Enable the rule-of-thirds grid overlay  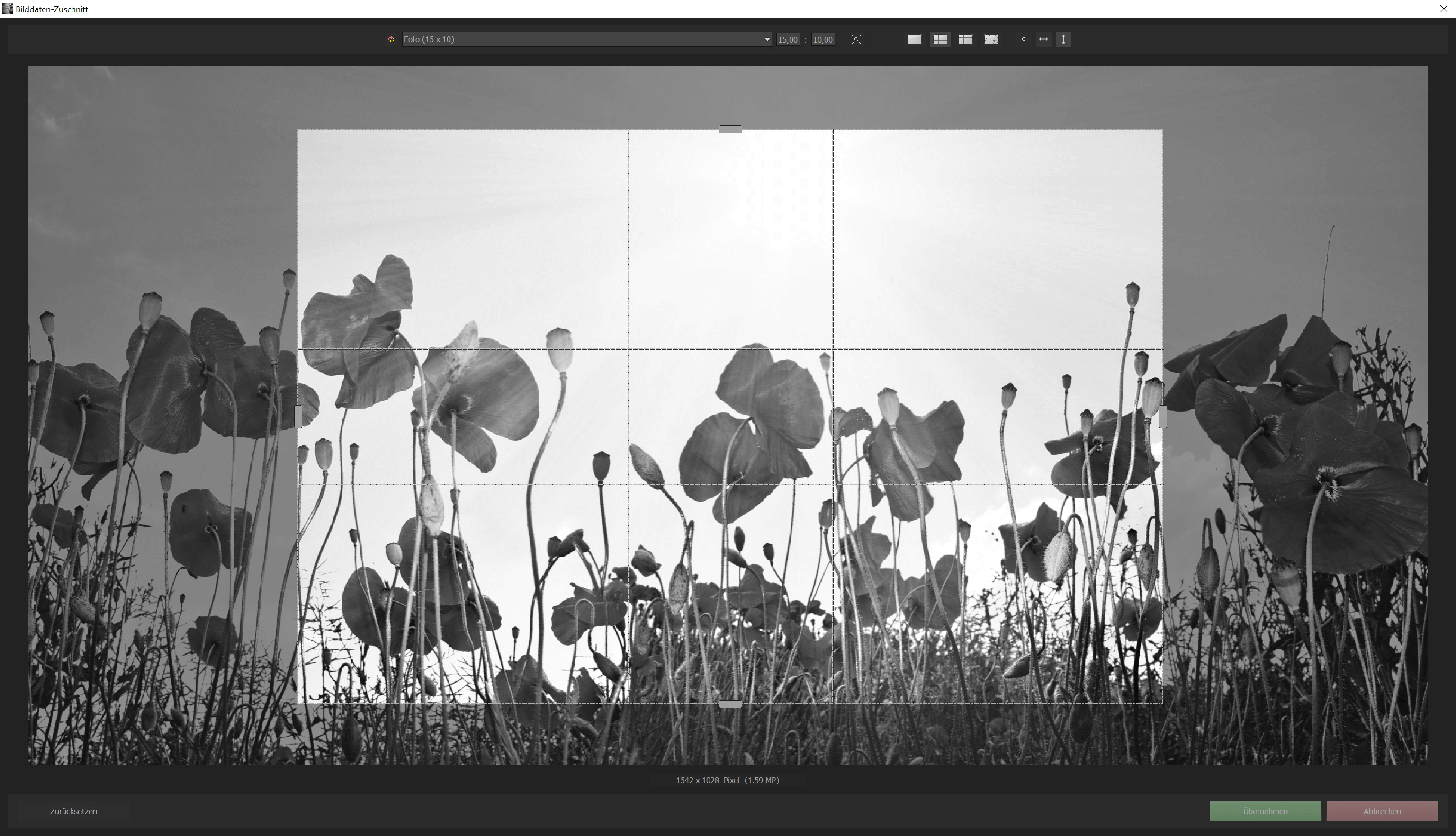[940, 39]
